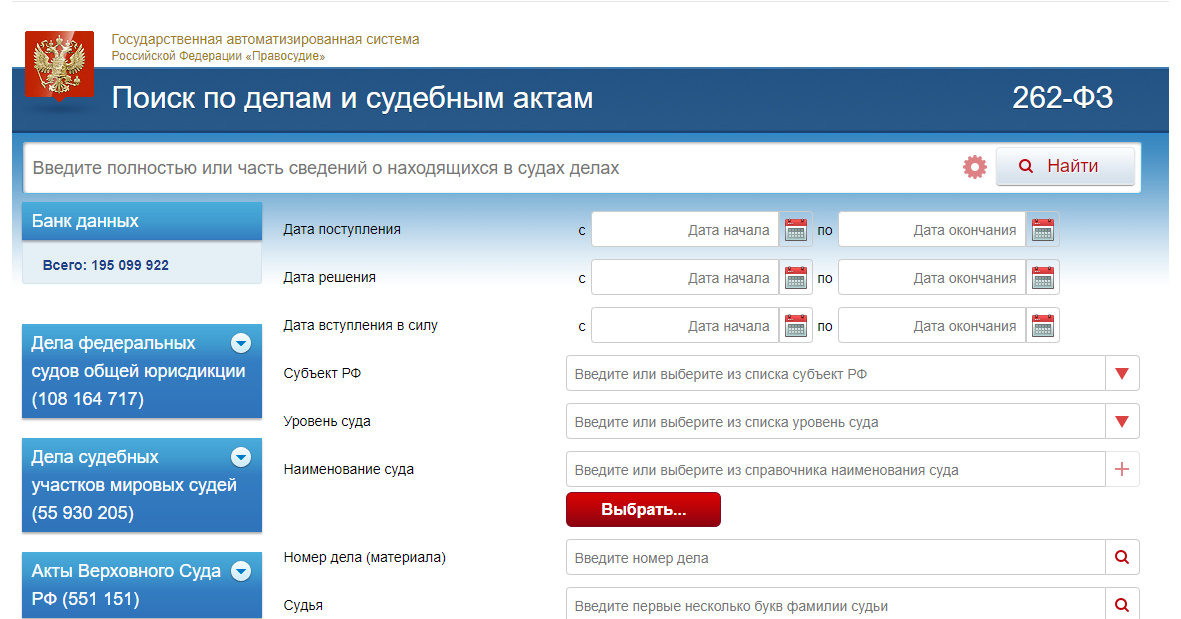
Task: Click magnifier icon in Судья field
Action: [x=1122, y=605]
